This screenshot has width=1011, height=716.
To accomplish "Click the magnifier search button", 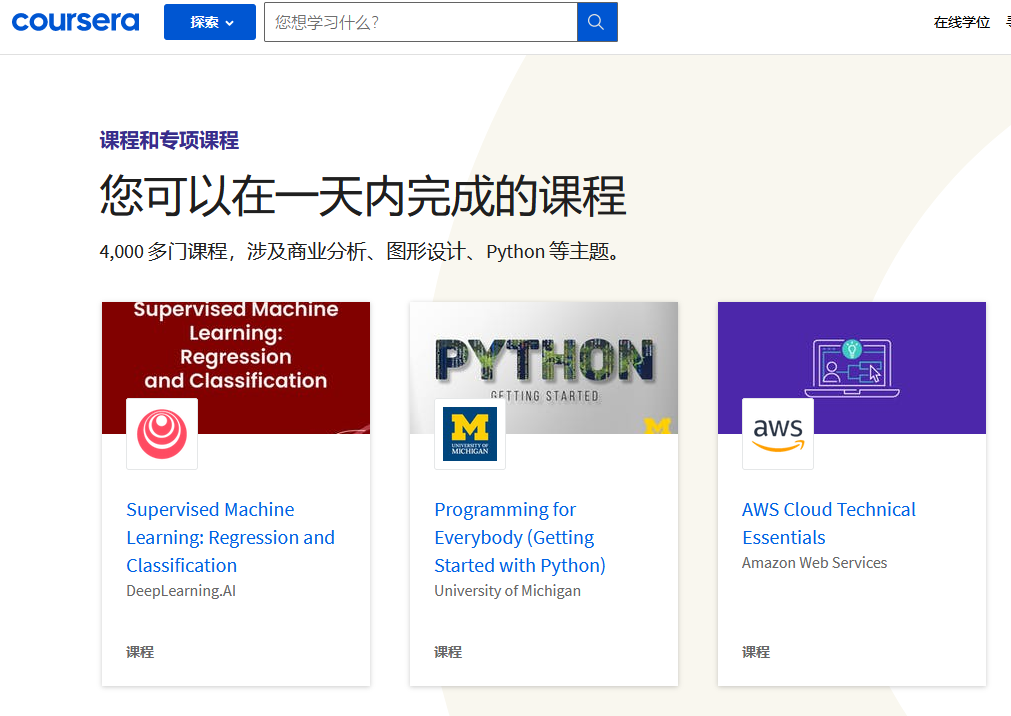I will tap(597, 22).
